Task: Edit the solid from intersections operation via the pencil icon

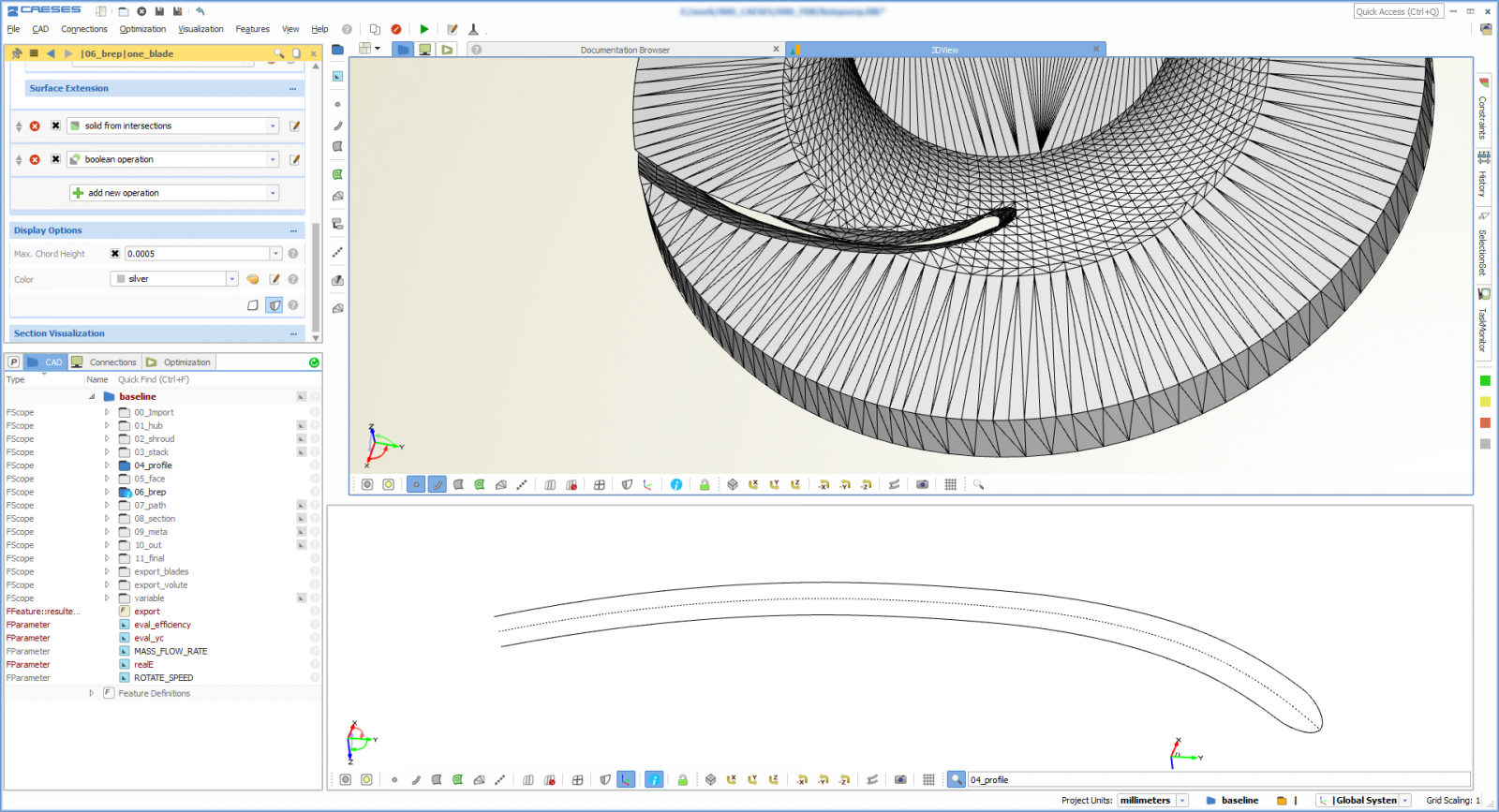Action: 294,125
